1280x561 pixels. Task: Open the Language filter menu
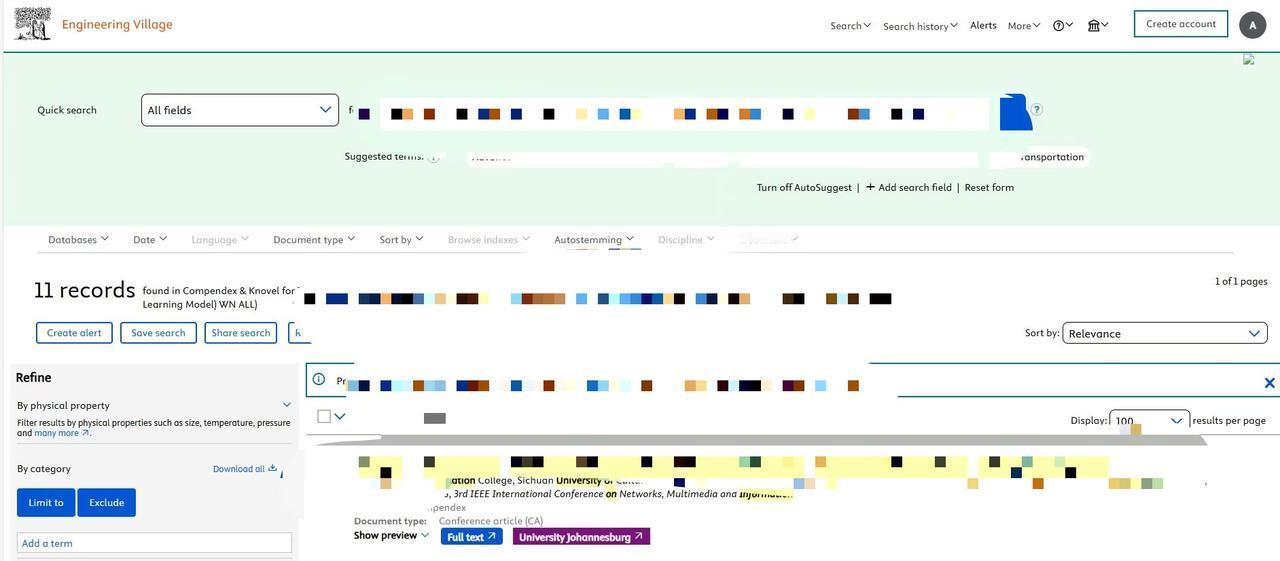(220, 239)
